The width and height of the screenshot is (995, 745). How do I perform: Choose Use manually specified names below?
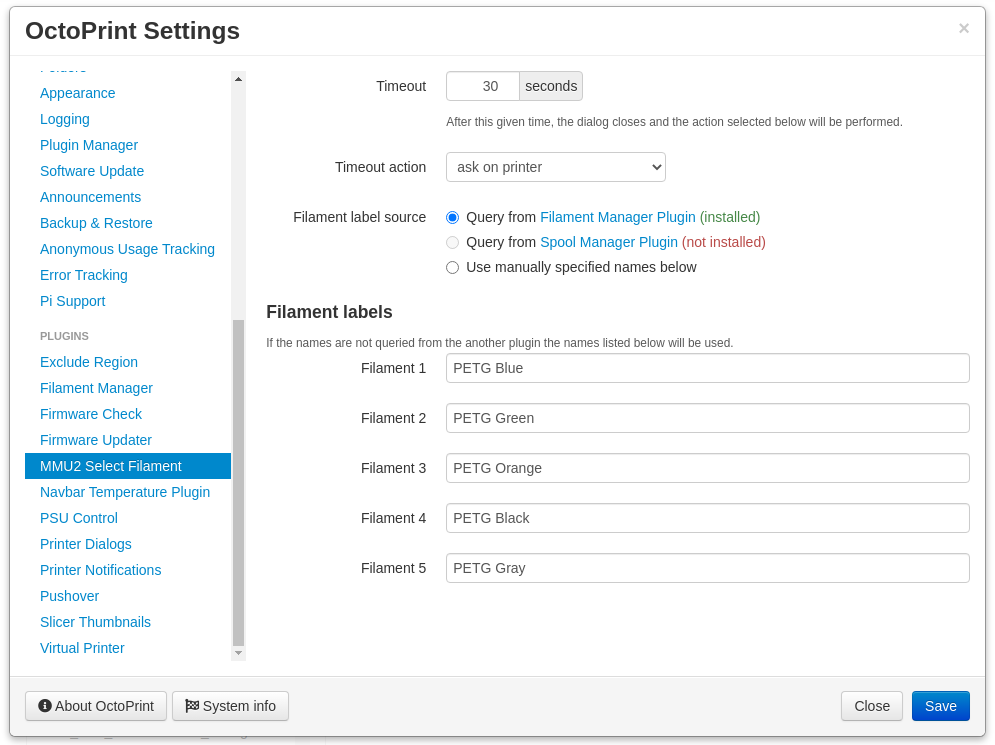click(452, 267)
